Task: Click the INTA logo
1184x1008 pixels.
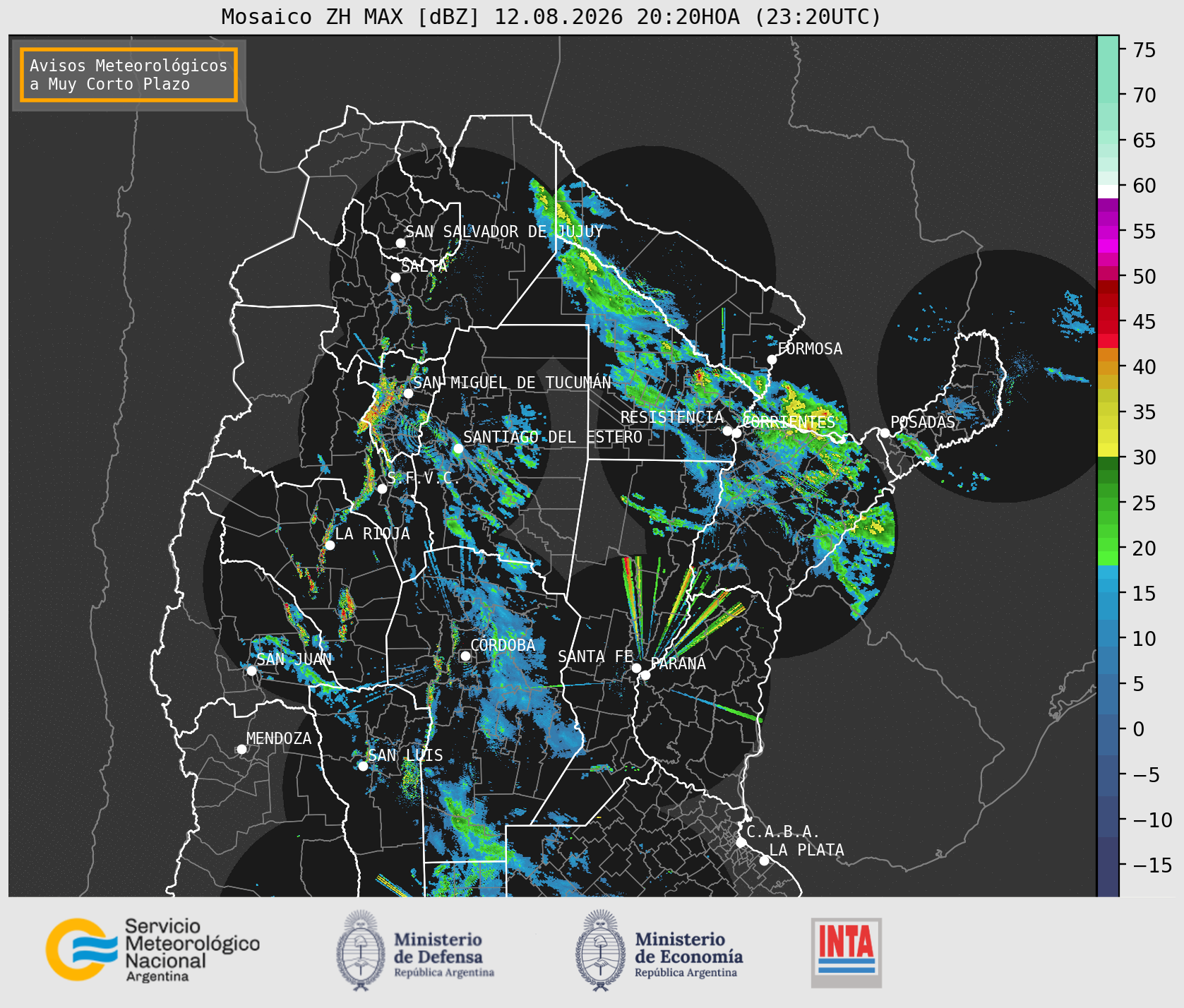Action: (846, 952)
